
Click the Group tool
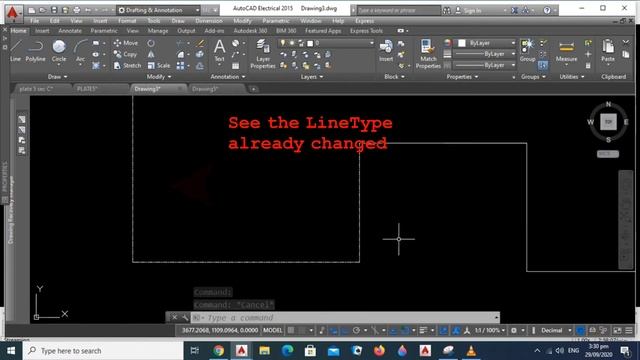[x=527, y=51]
